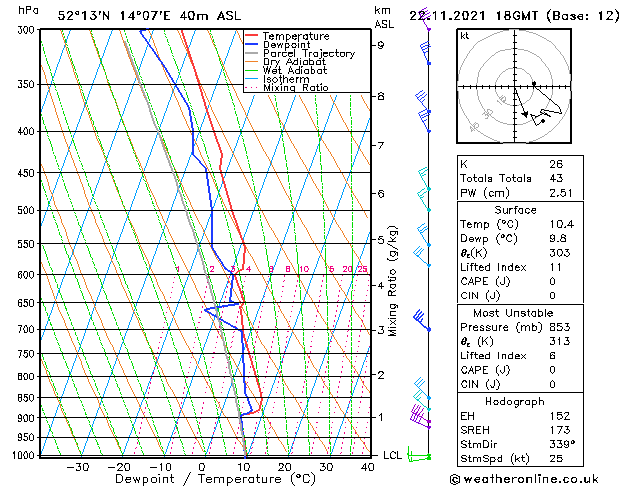The width and height of the screenshot is (629, 486).
Task: Click the blue Dewpoint legend line swatch
Action: [x=252, y=45]
